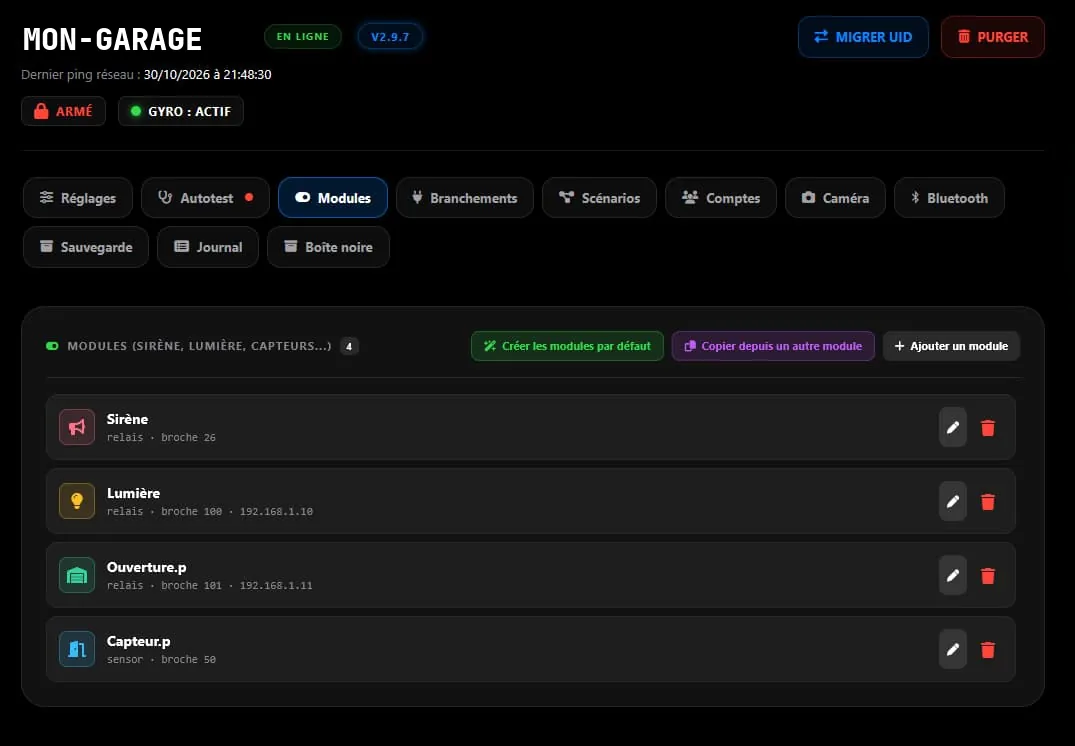Click the ping timestamp 30/10/2026 à 21:48:30
Image resolution: width=1075 pixels, height=746 pixels.
[x=208, y=75]
